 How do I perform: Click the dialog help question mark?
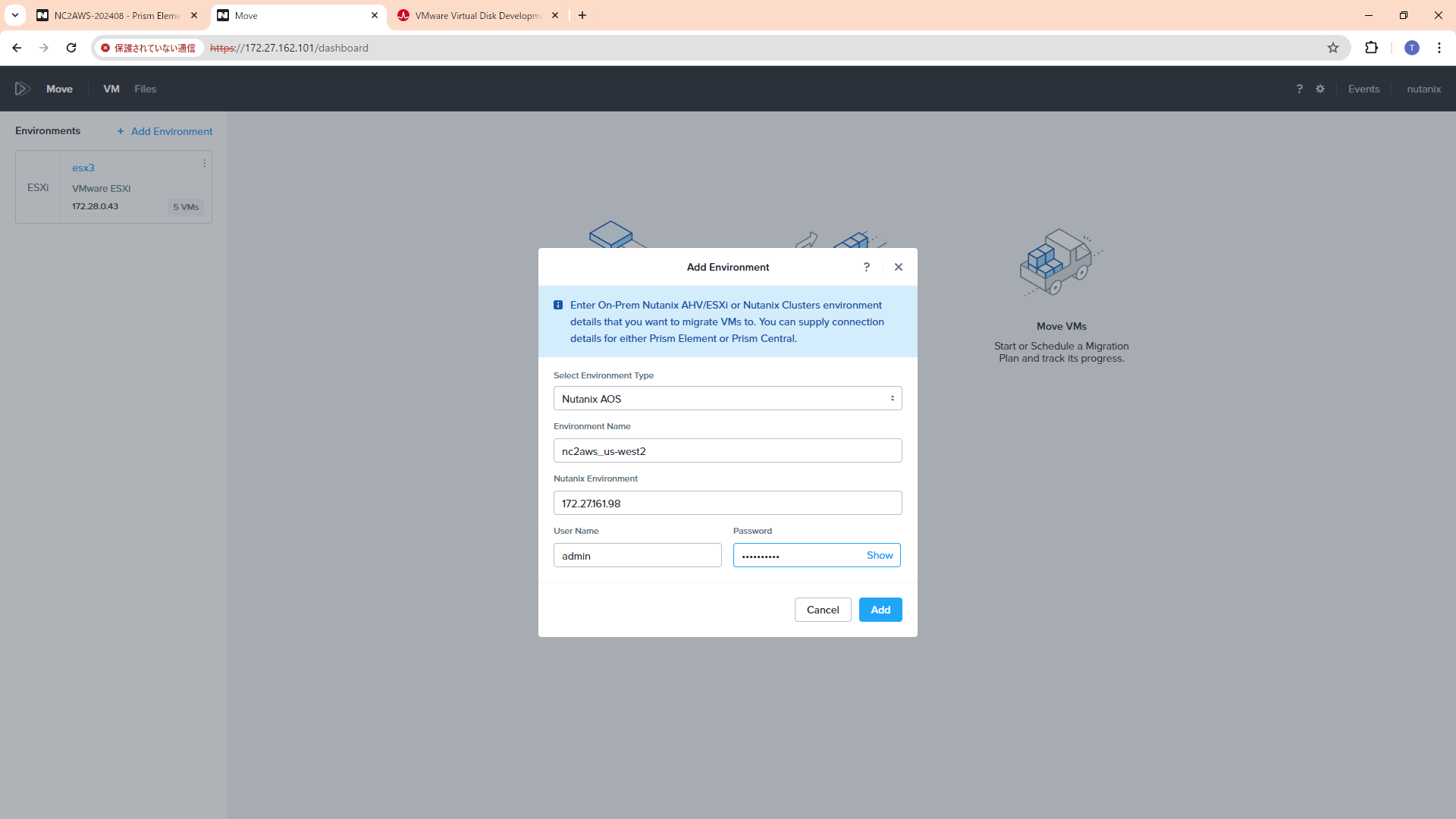pos(867,267)
